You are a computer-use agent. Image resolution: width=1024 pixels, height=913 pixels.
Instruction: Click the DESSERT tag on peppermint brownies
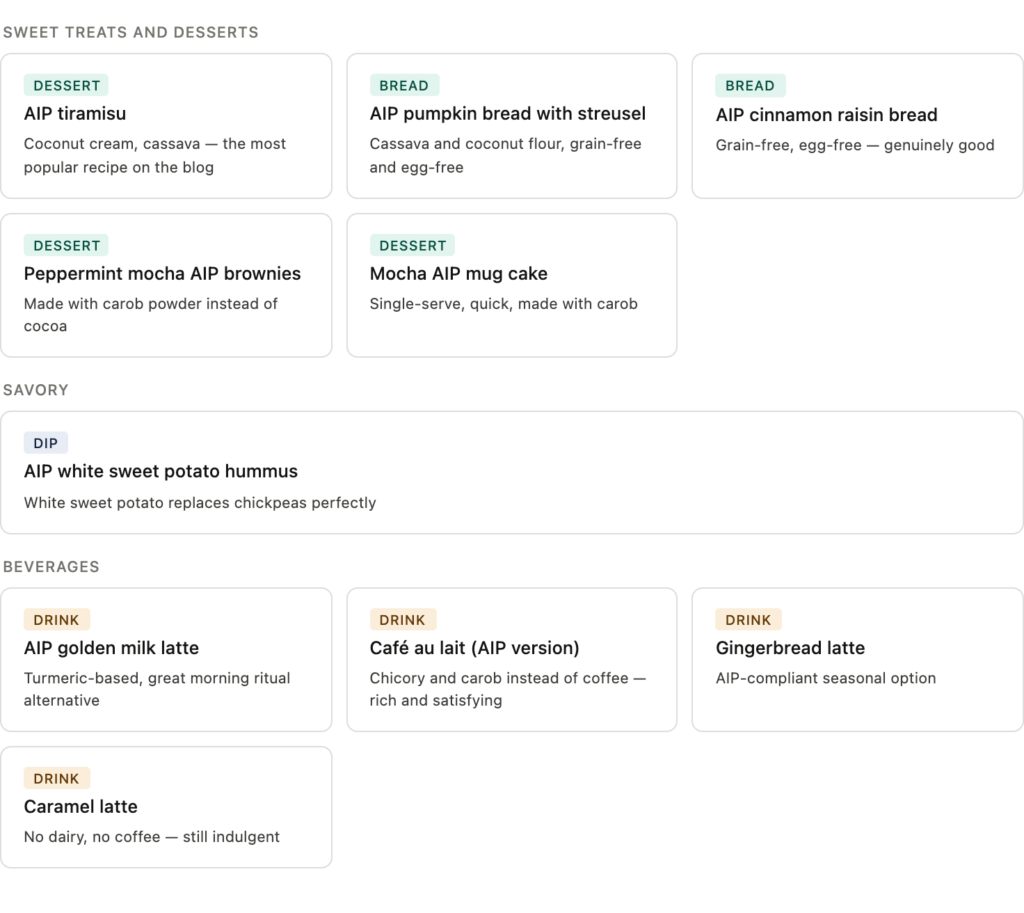pos(66,246)
